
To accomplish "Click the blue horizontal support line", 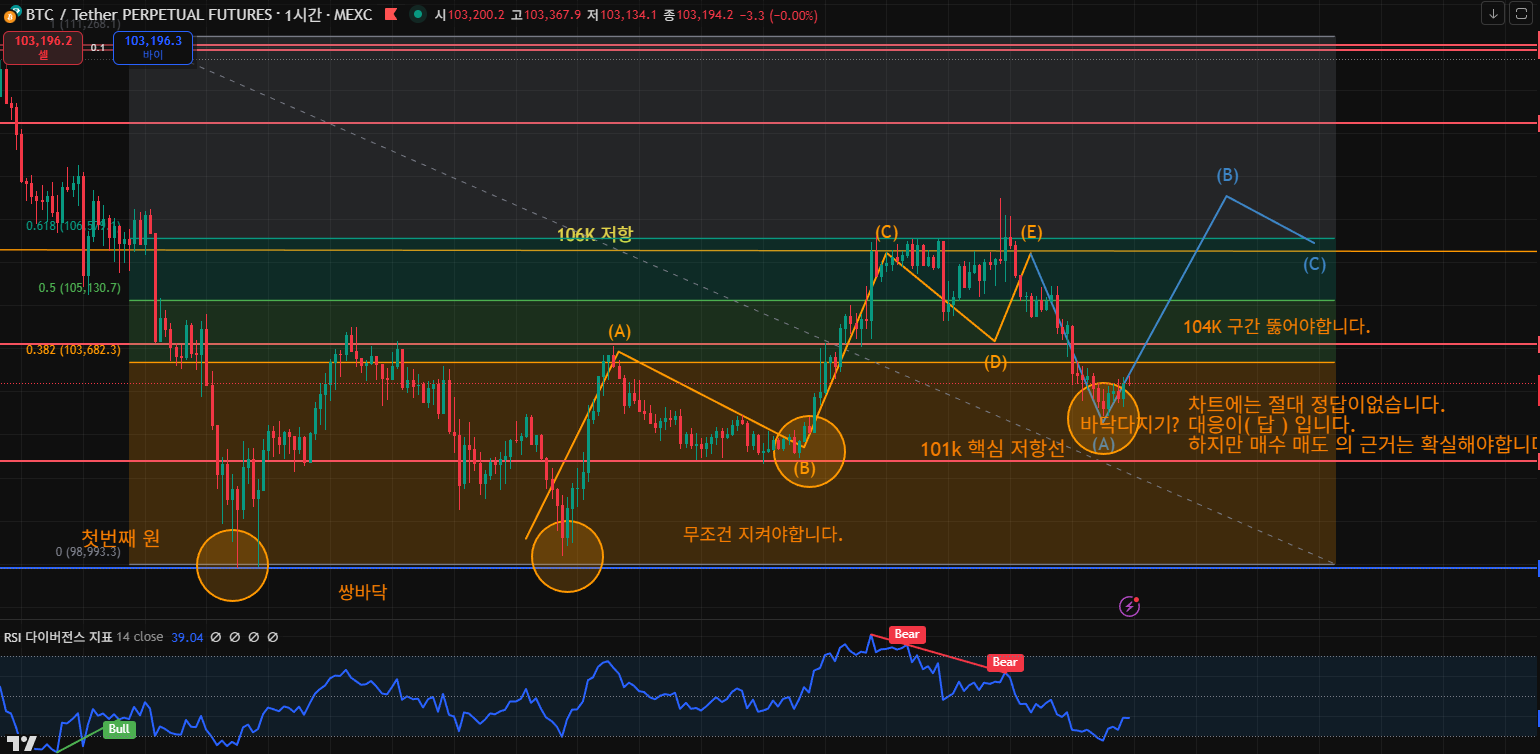I will coord(700,568).
